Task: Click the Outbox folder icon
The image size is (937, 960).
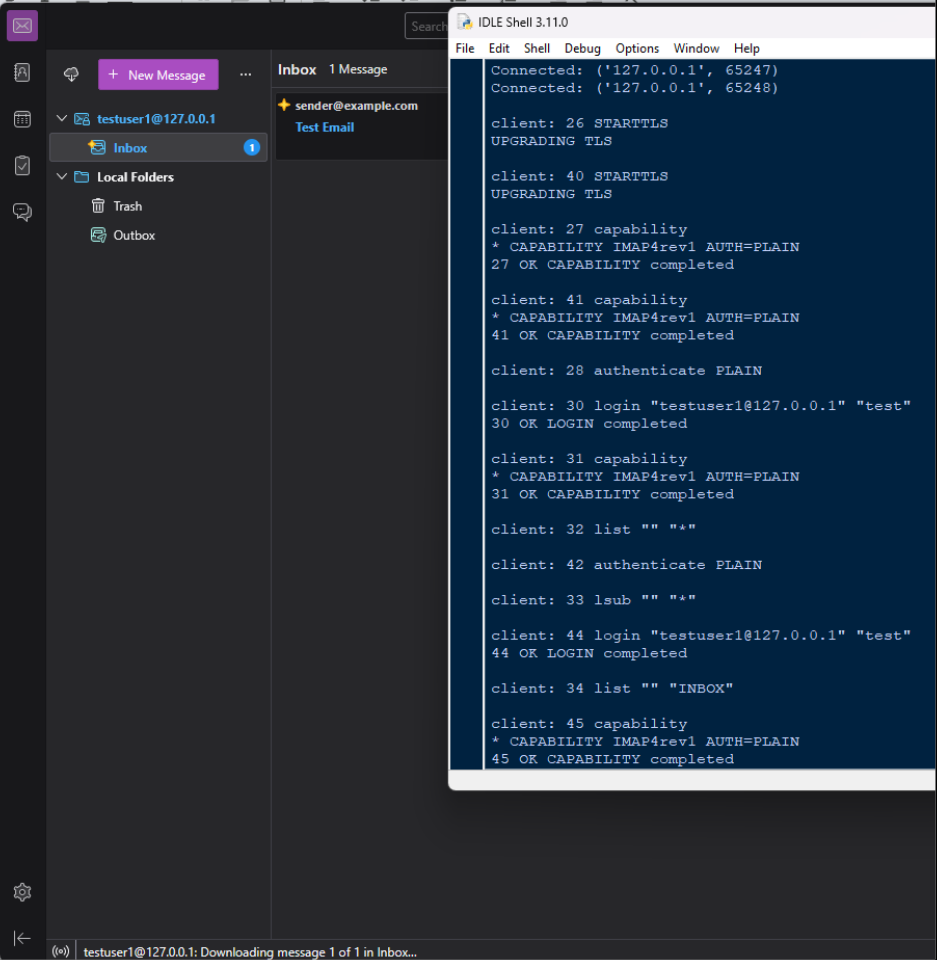Action: click(x=98, y=235)
